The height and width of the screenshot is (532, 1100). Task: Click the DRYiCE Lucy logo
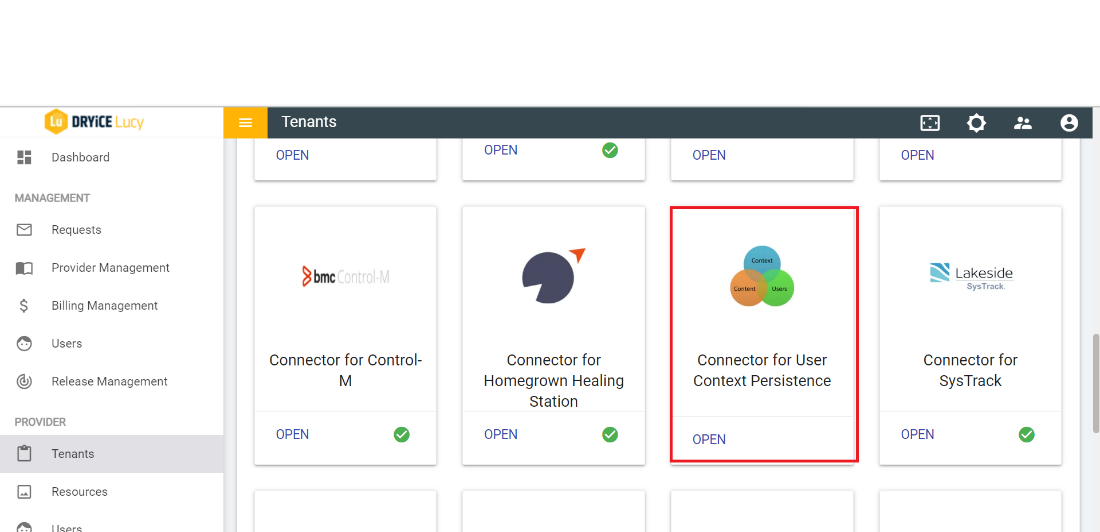pos(95,122)
